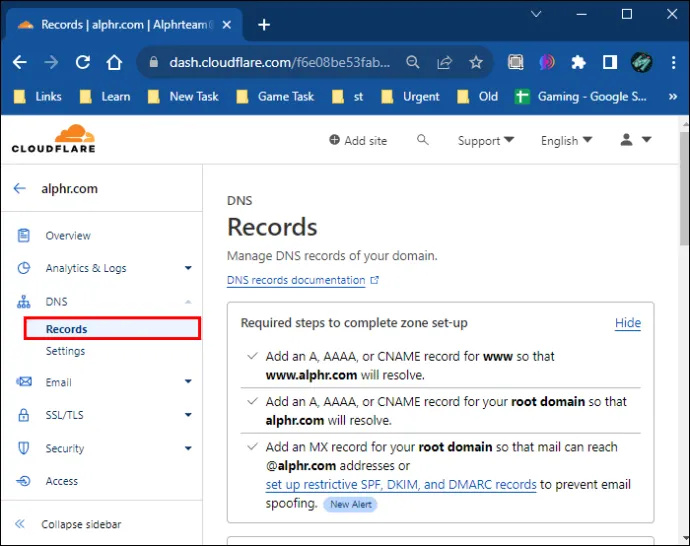Click the alphr.com domain name in sidebar
Viewport: 690px width, 546px height.
pyautogui.click(x=70, y=189)
